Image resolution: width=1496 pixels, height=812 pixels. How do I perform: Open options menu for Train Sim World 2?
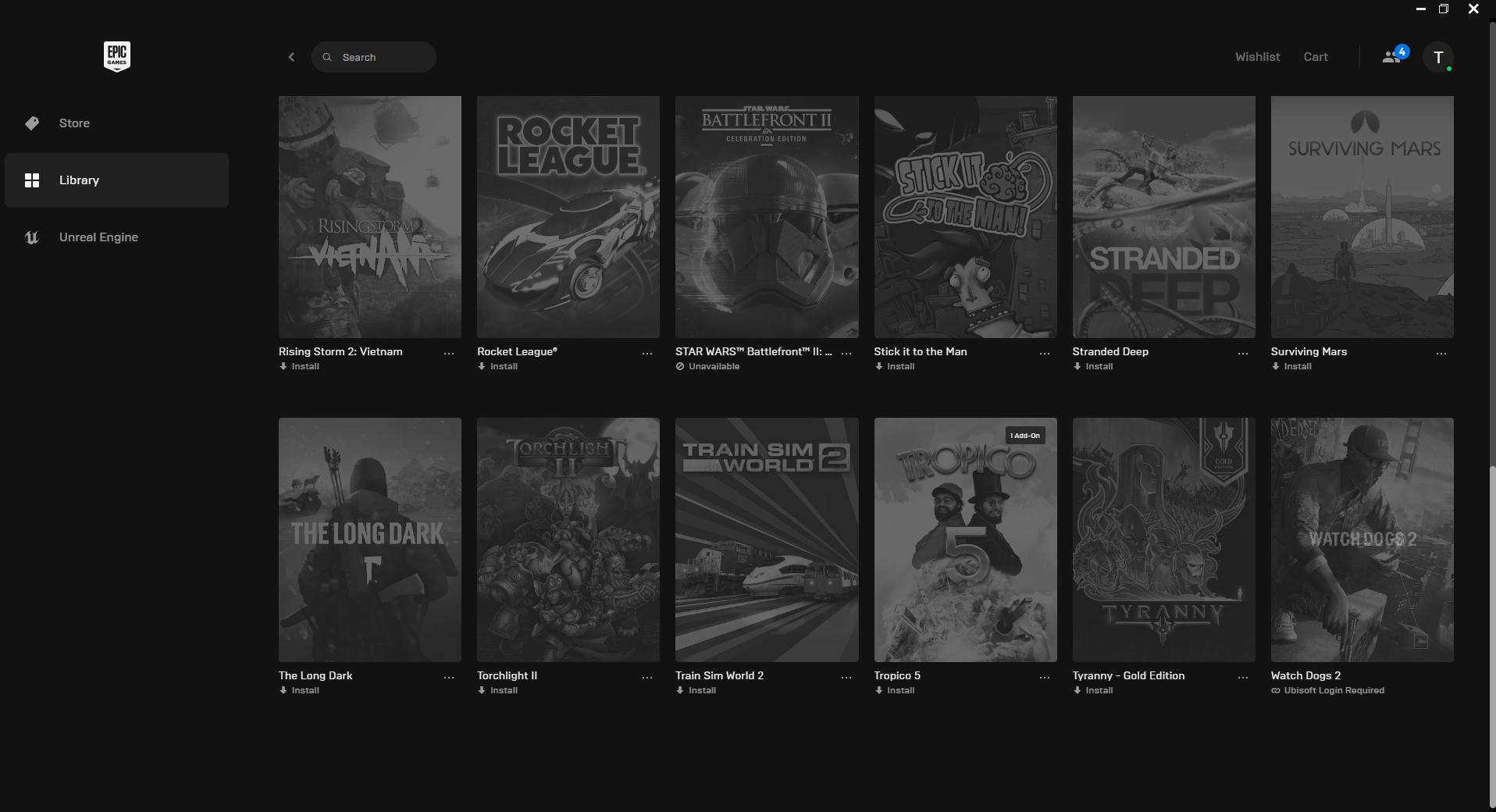tap(846, 678)
